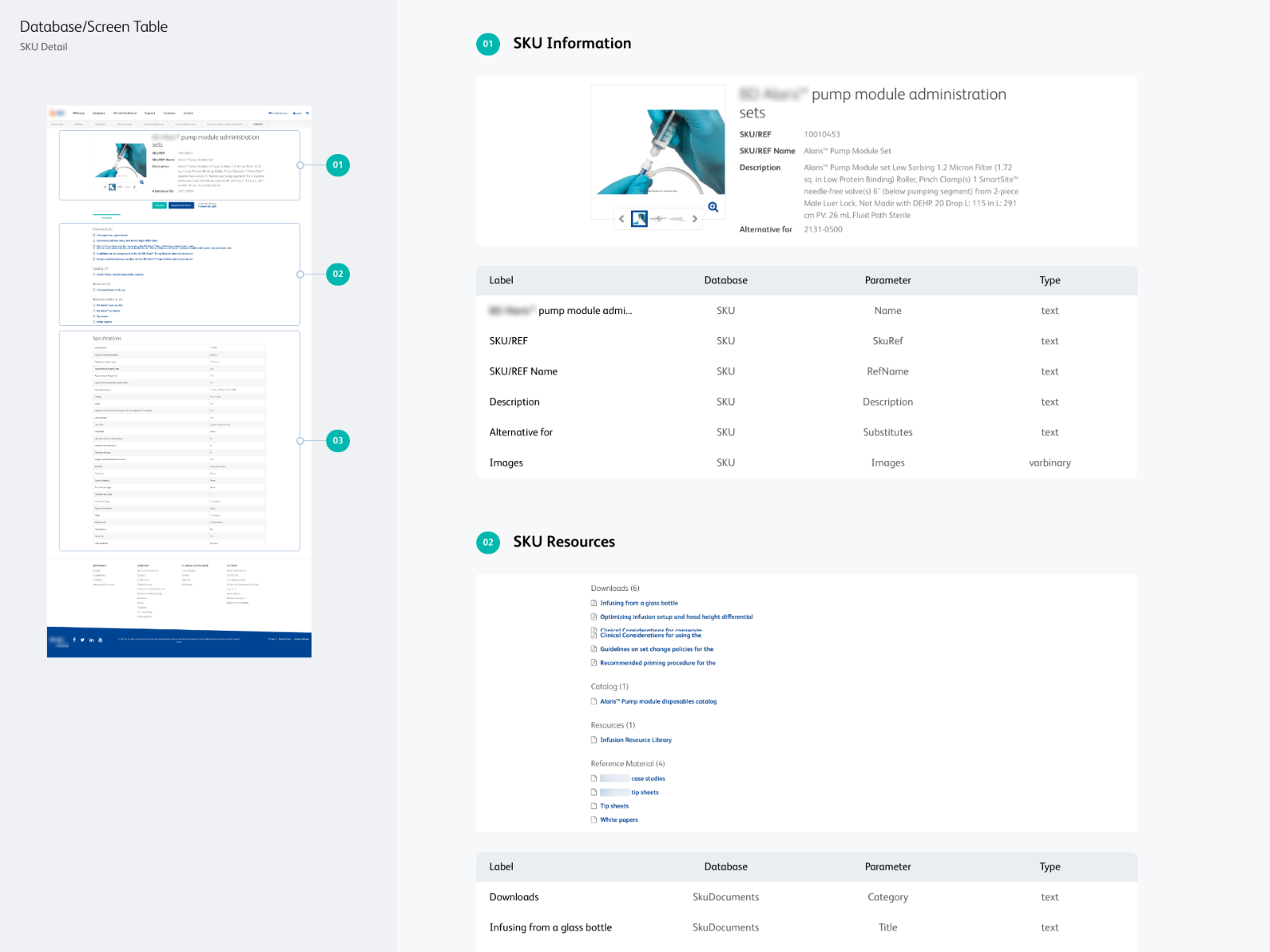Click the teal "03" callout marker
The height and width of the screenshot is (952, 1270).
pyautogui.click(x=338, y=442)
